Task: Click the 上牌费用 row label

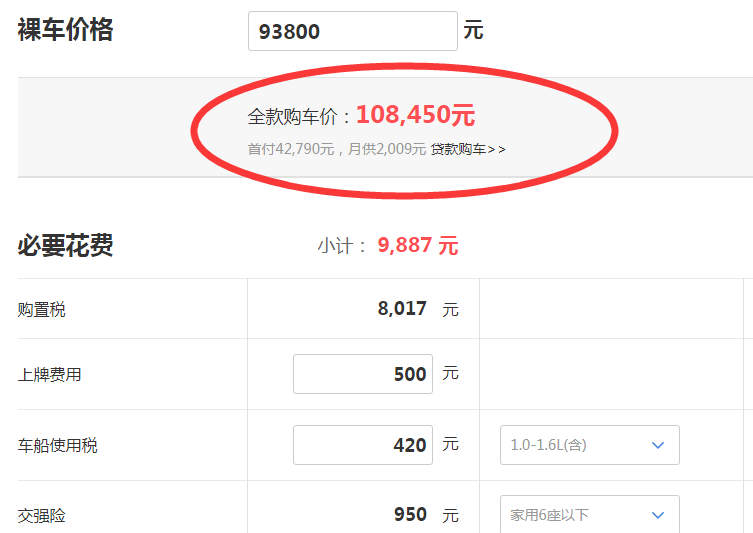Action: [x=49, y=375]
